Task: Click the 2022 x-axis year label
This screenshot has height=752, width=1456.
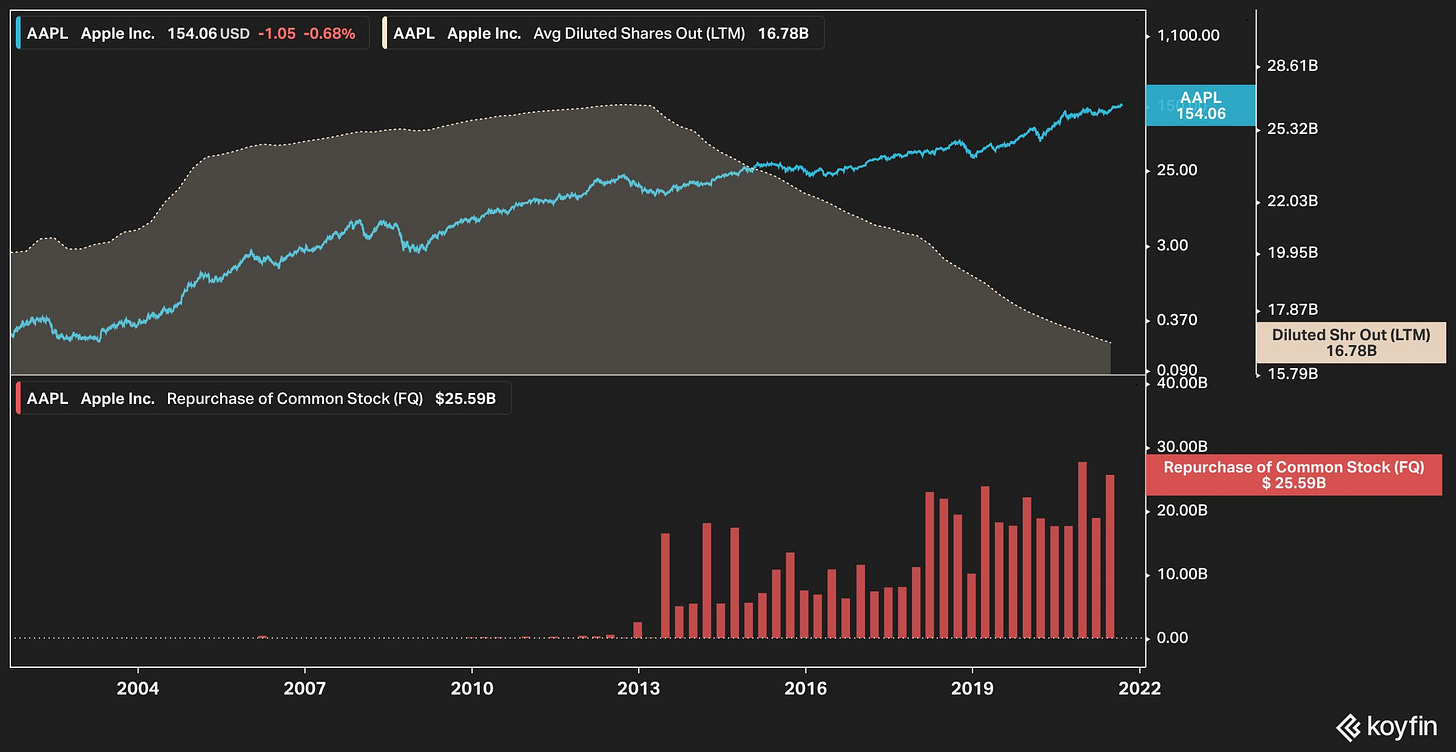Action: point(1139,689)
